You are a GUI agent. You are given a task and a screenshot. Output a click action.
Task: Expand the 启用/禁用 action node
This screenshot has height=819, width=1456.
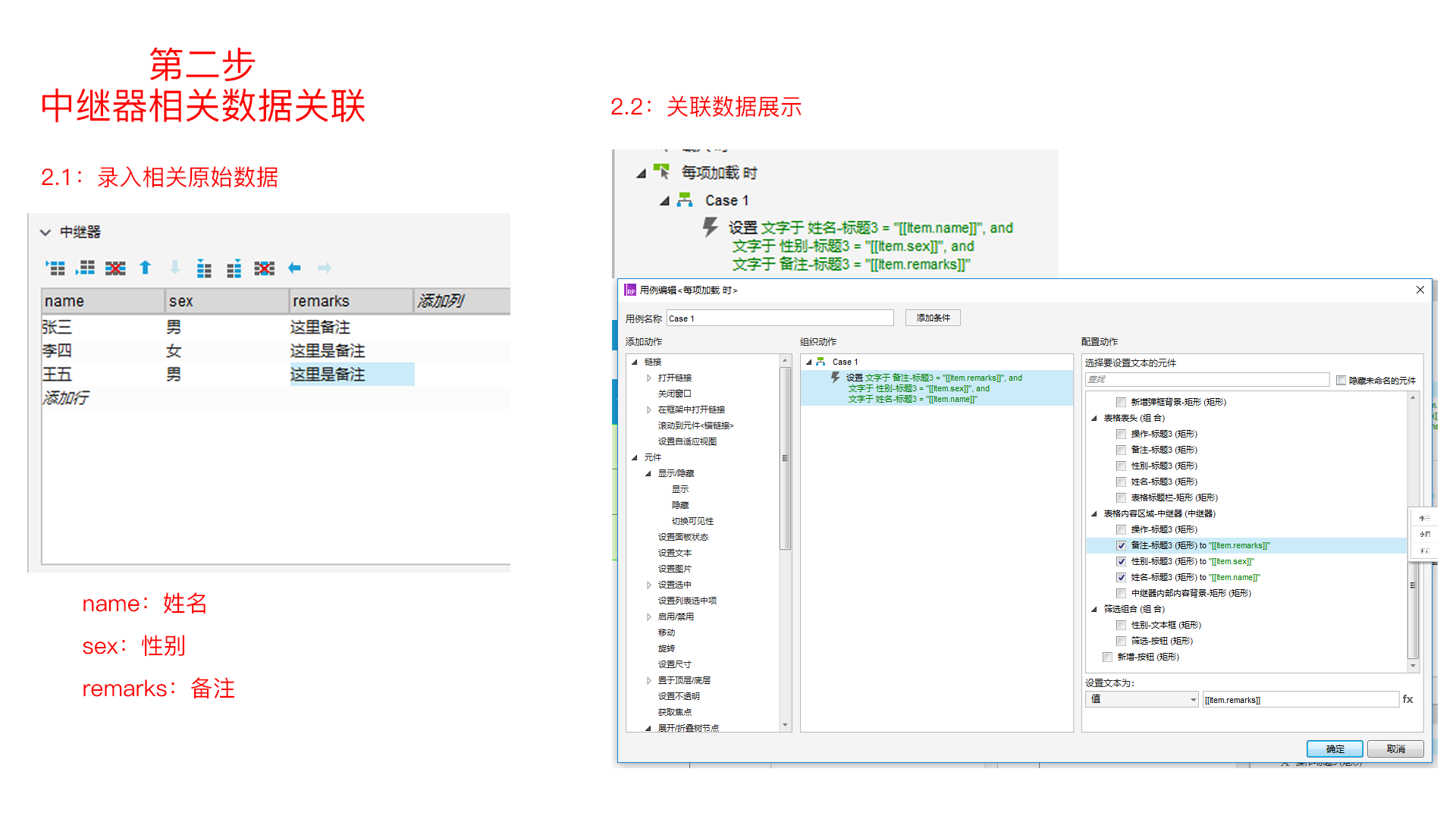click(x=649, y=617)
